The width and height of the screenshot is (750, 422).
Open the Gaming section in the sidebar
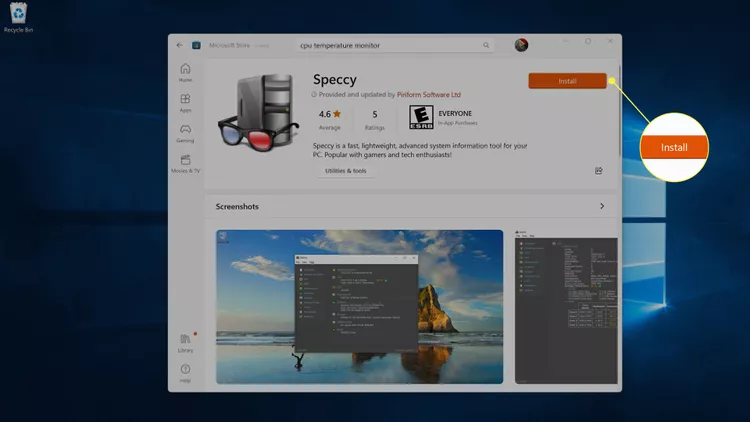[185, 133]
